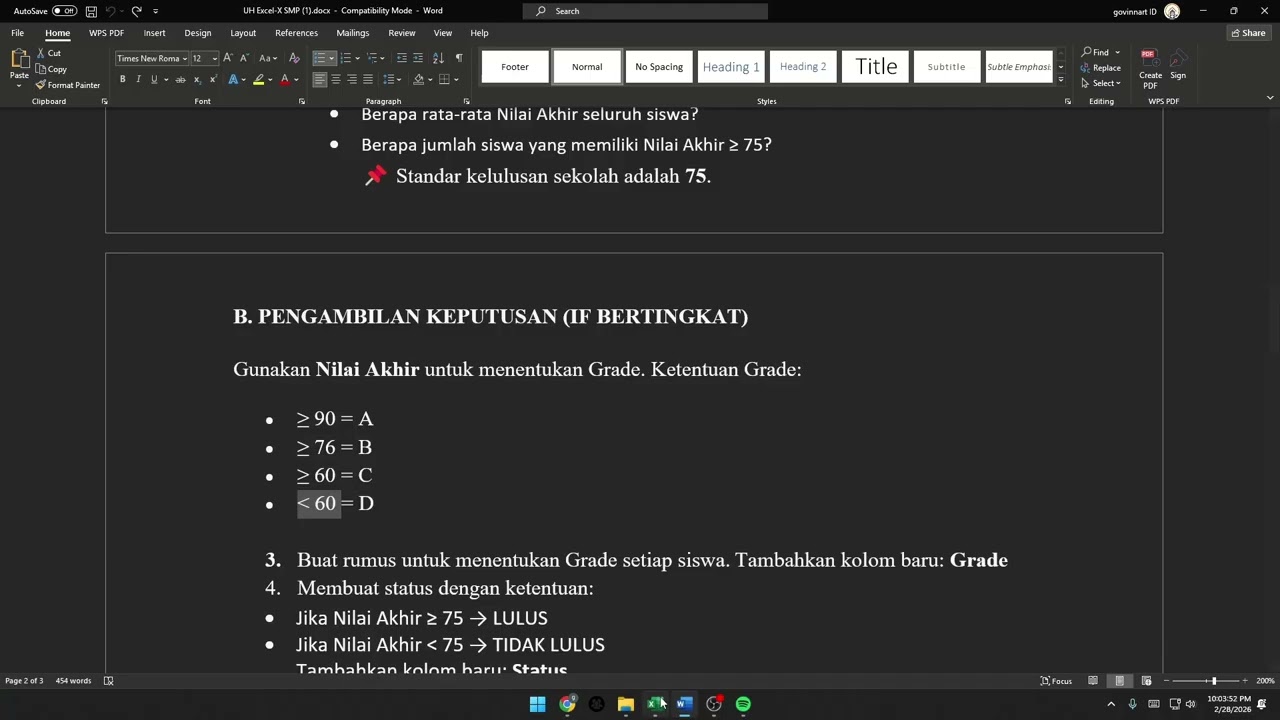1280x720 pixels.
Task: Open the borders dropdown
Action: (456, 79)
